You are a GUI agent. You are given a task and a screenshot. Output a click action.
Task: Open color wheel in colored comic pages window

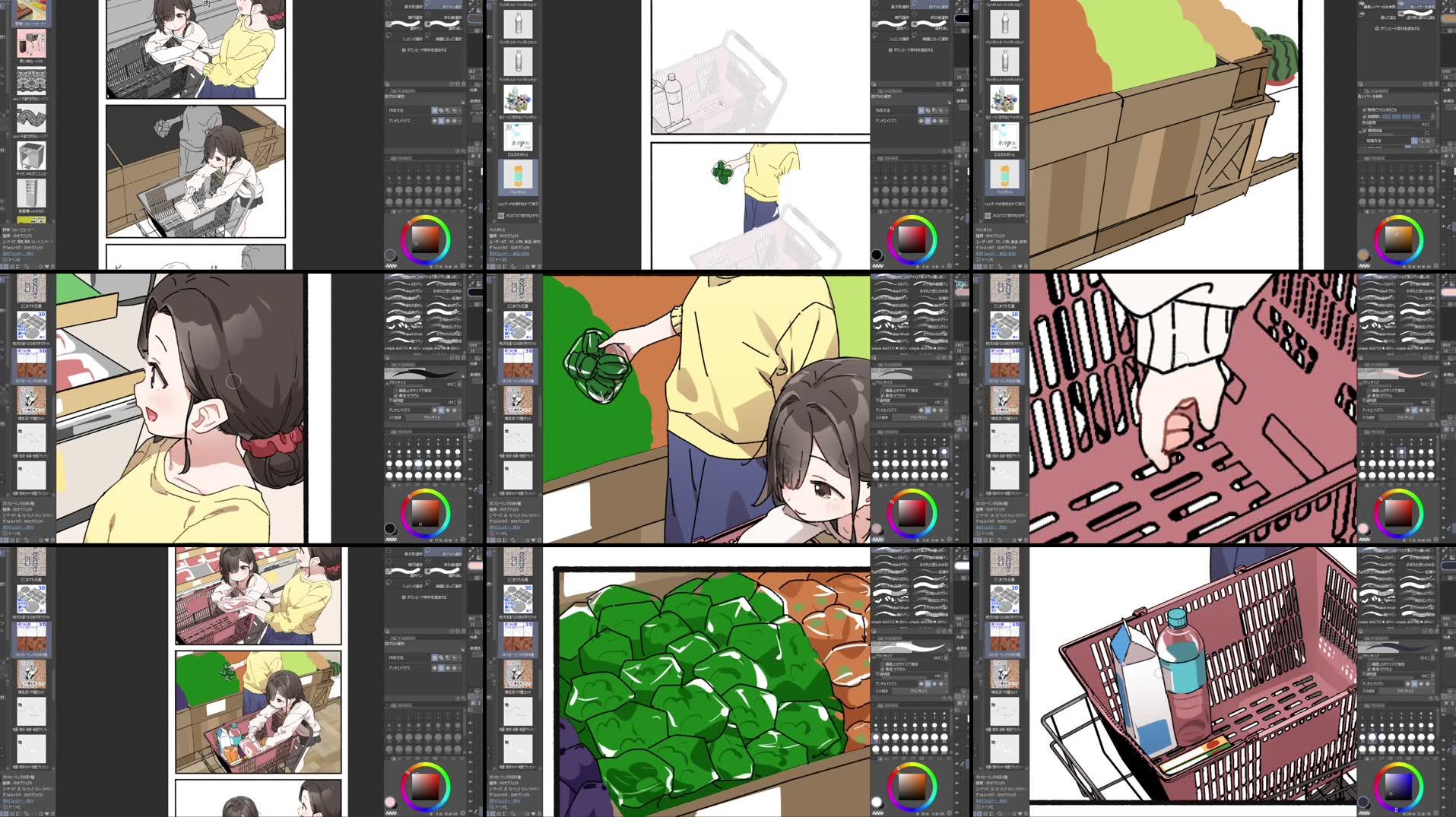pyautogui.click(x=426, y=787)
